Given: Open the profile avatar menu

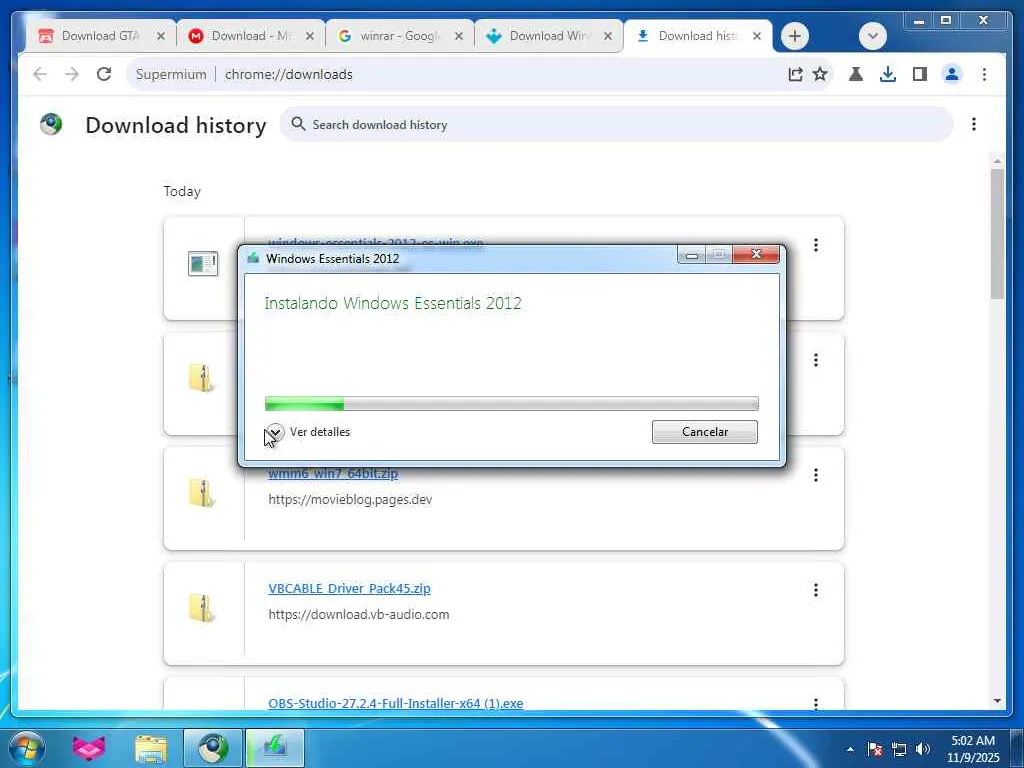Looking at the screenshot, I should tap(952, 74).
